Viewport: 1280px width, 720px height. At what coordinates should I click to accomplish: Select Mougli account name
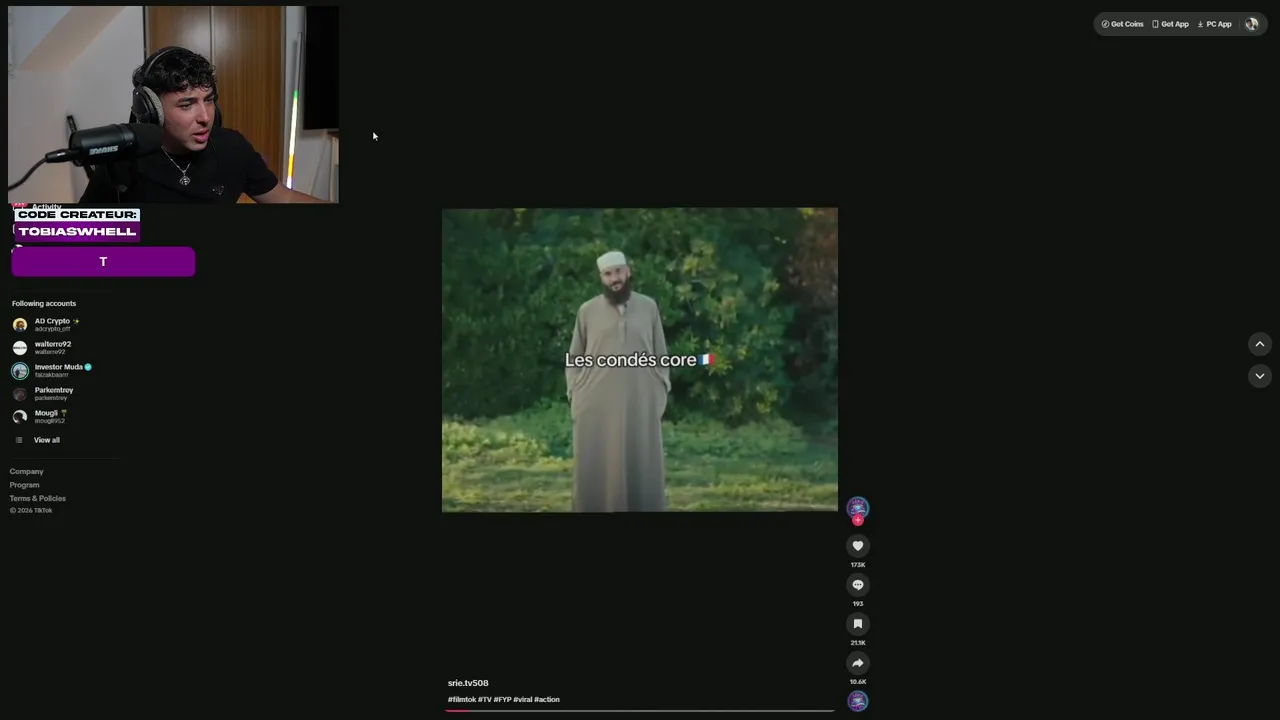point(46,413)
